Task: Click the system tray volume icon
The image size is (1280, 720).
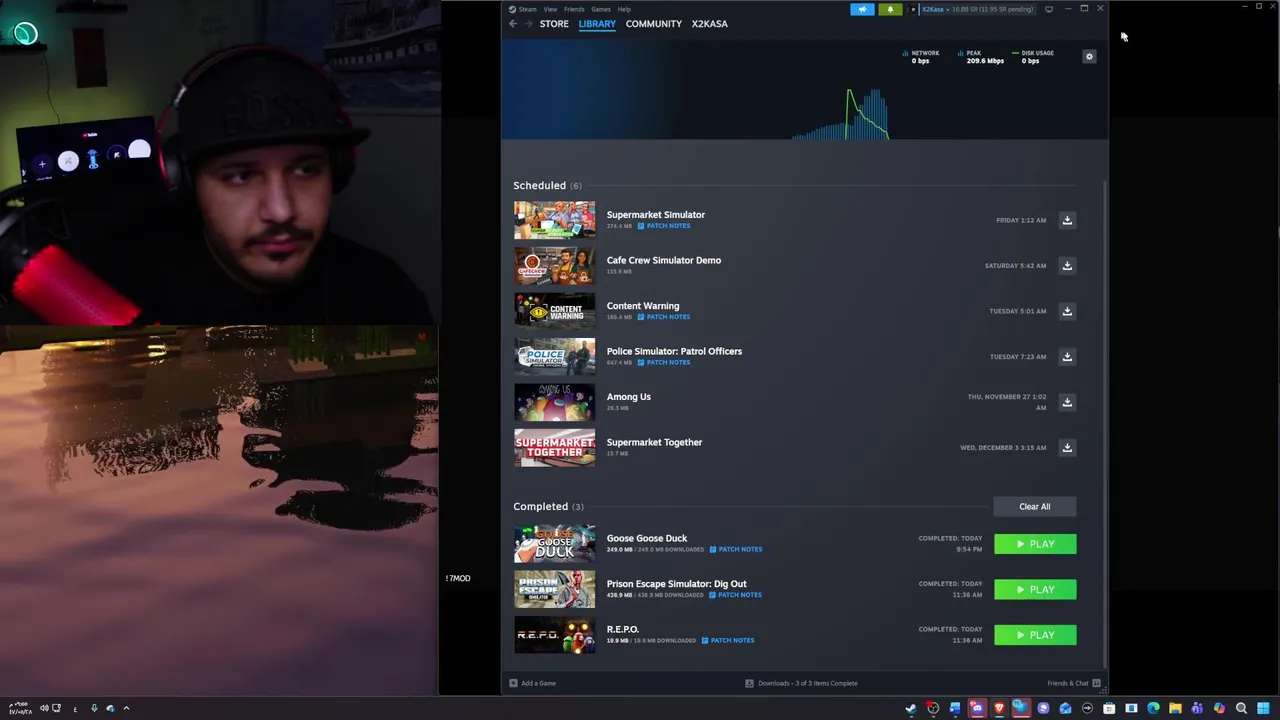Action: [44, 708]
